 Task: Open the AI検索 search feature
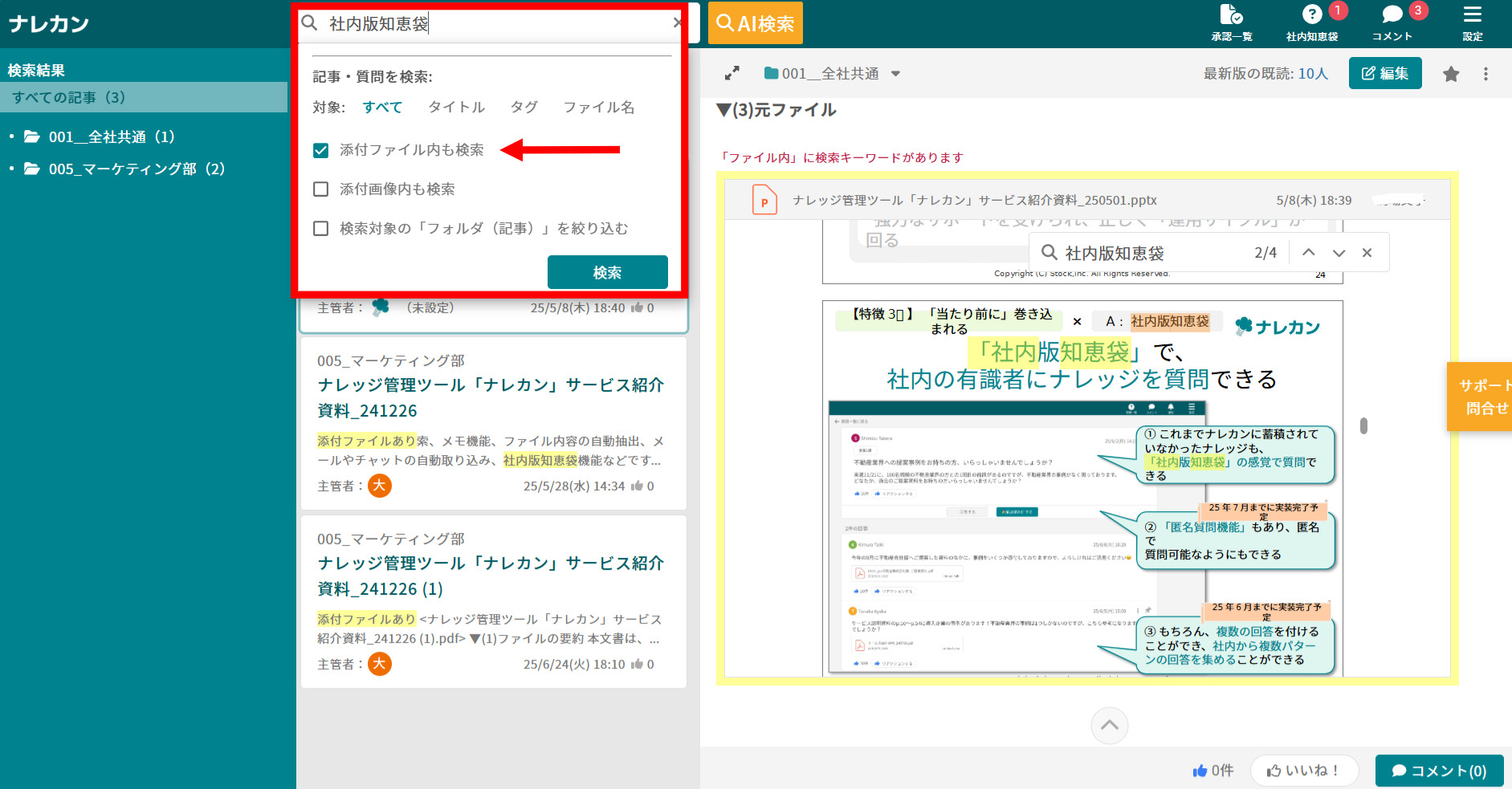[x=754, y=23]
